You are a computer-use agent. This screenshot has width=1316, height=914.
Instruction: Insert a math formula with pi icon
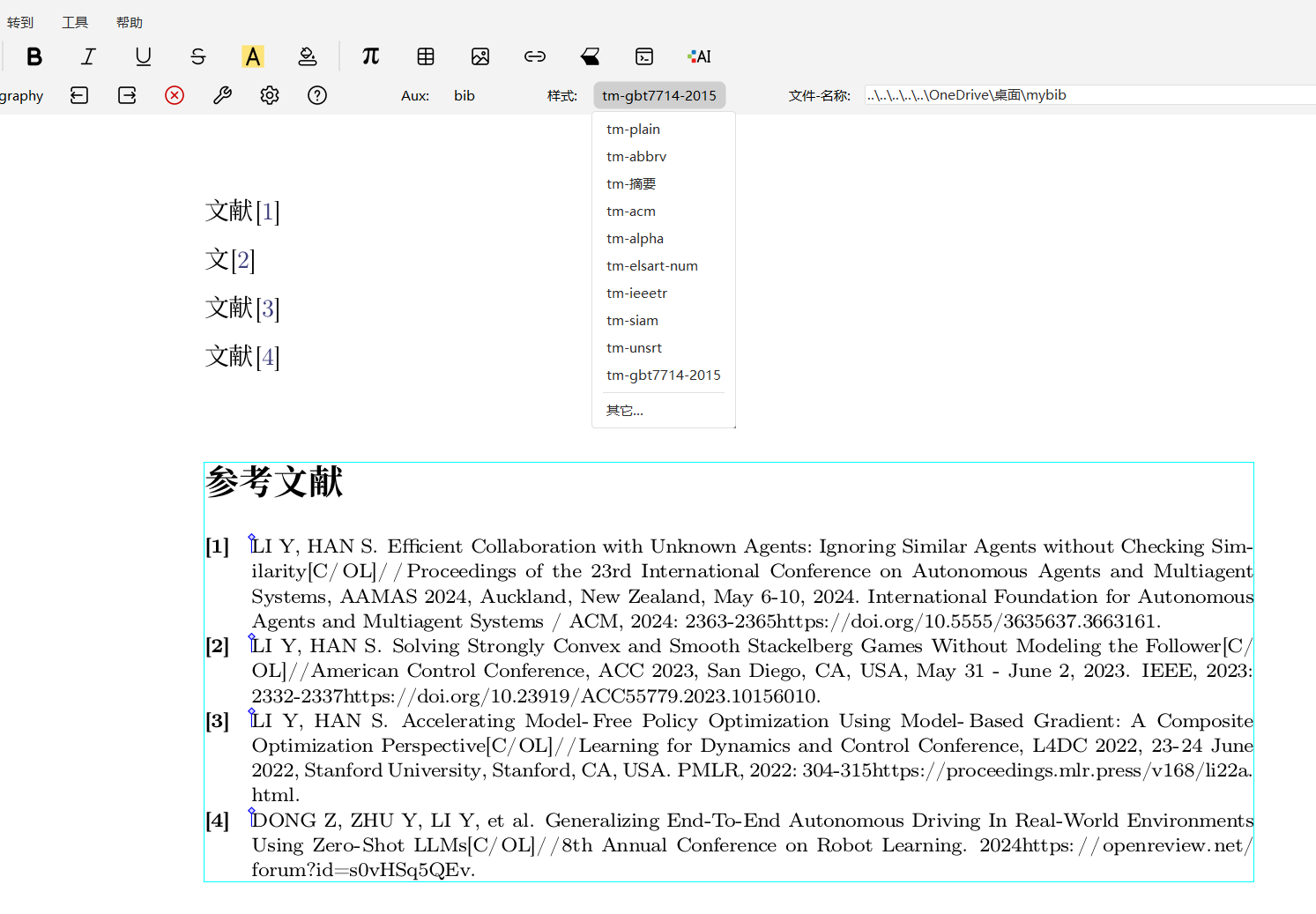370,56
